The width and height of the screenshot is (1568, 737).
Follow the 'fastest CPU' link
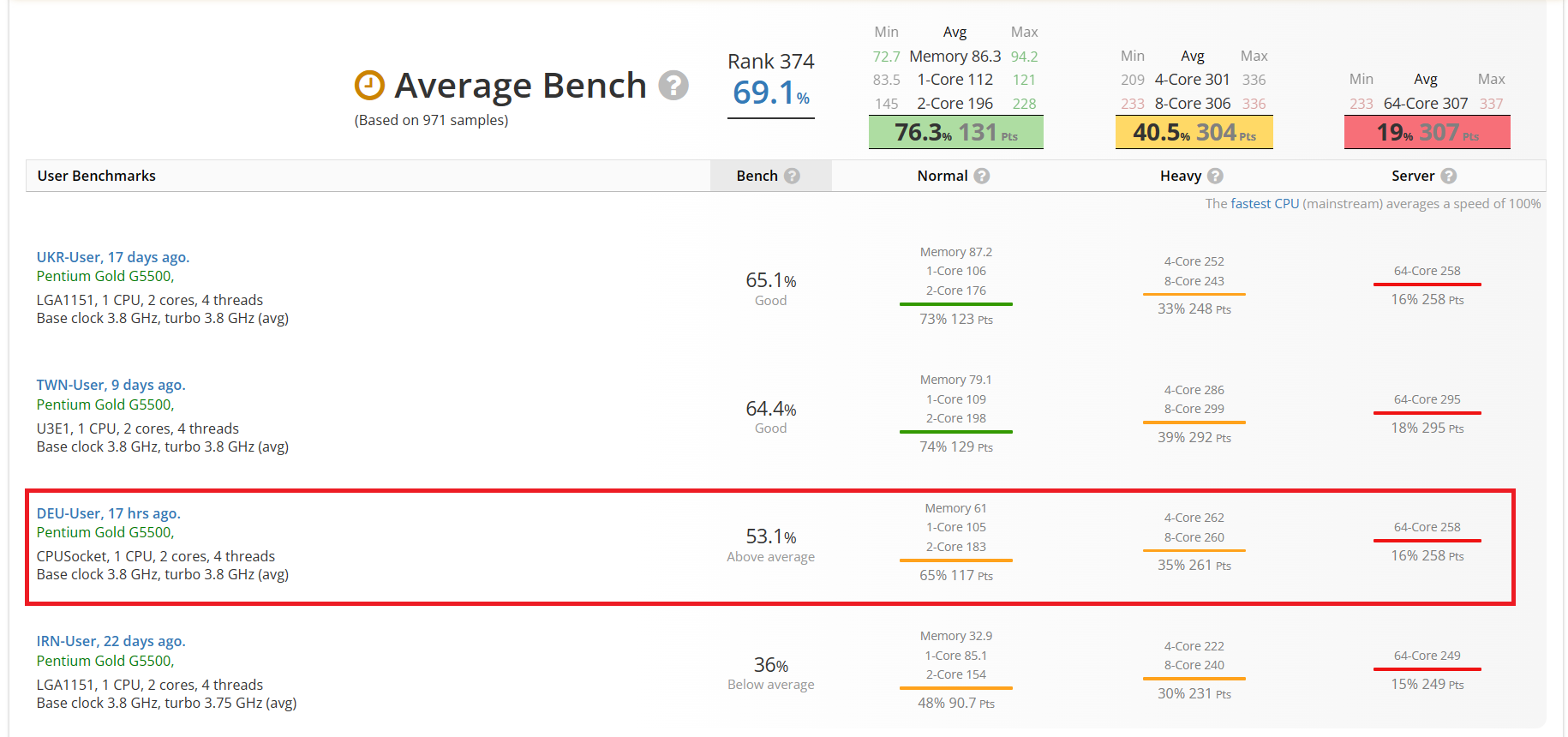[1265, 204]
